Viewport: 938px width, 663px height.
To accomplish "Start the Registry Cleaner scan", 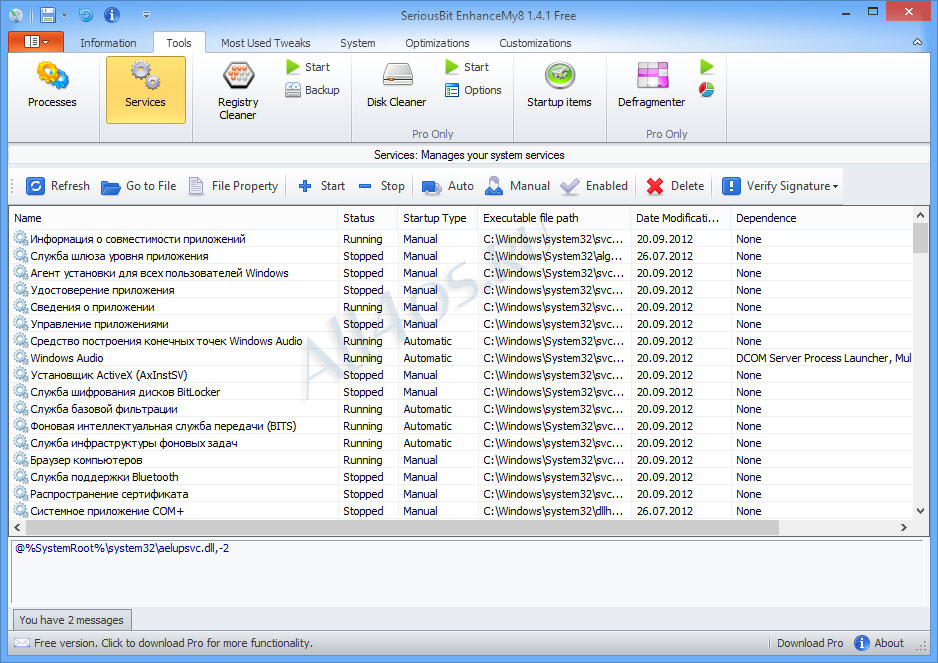I will pyautogui.click(x=309, y=67).
